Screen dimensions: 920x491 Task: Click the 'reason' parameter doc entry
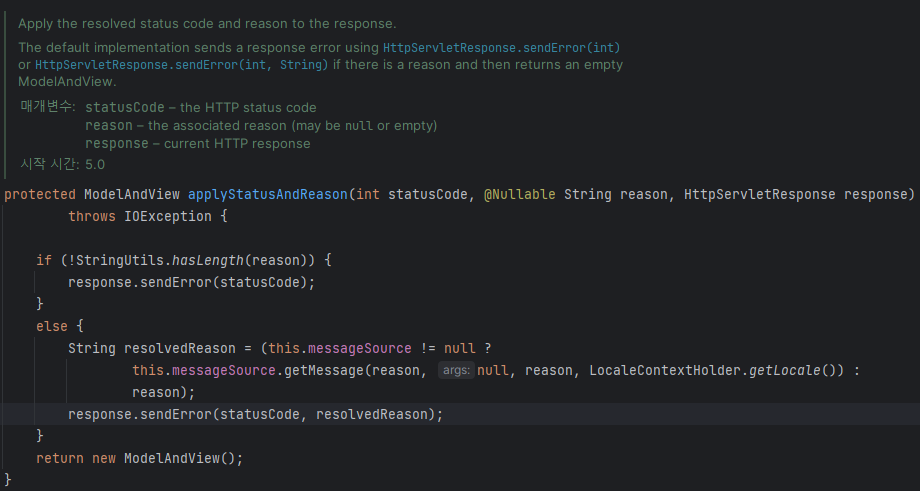click(x=261, y=126)
